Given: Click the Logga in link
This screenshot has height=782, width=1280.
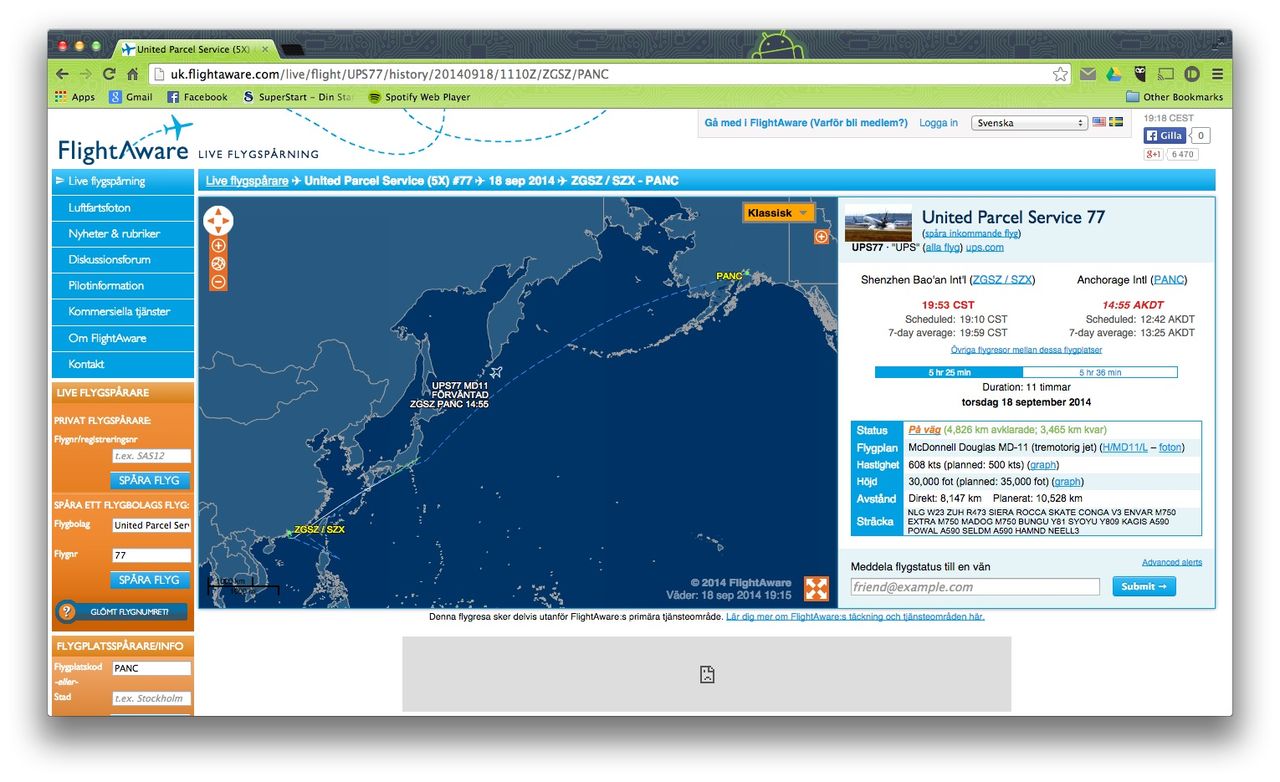Looking at the screenshot, I should click(938, 123).
